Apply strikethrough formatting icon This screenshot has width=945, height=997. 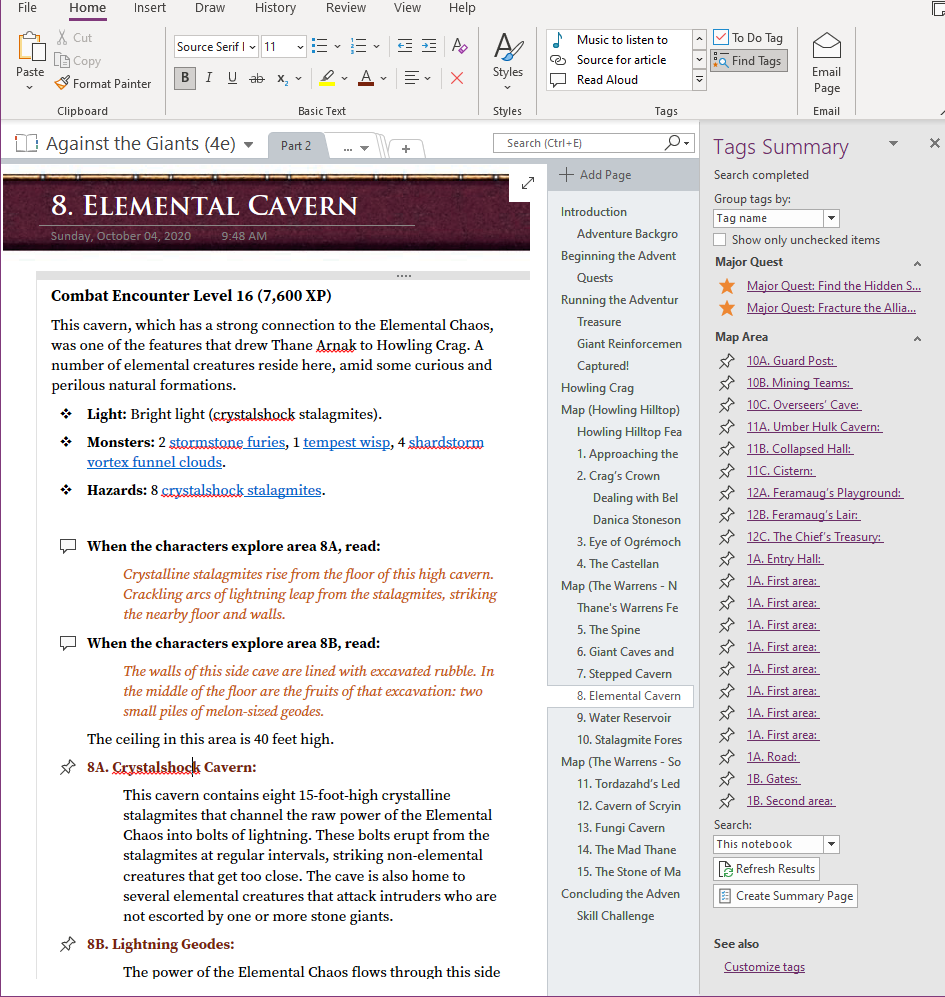click(x=257, y=78)
